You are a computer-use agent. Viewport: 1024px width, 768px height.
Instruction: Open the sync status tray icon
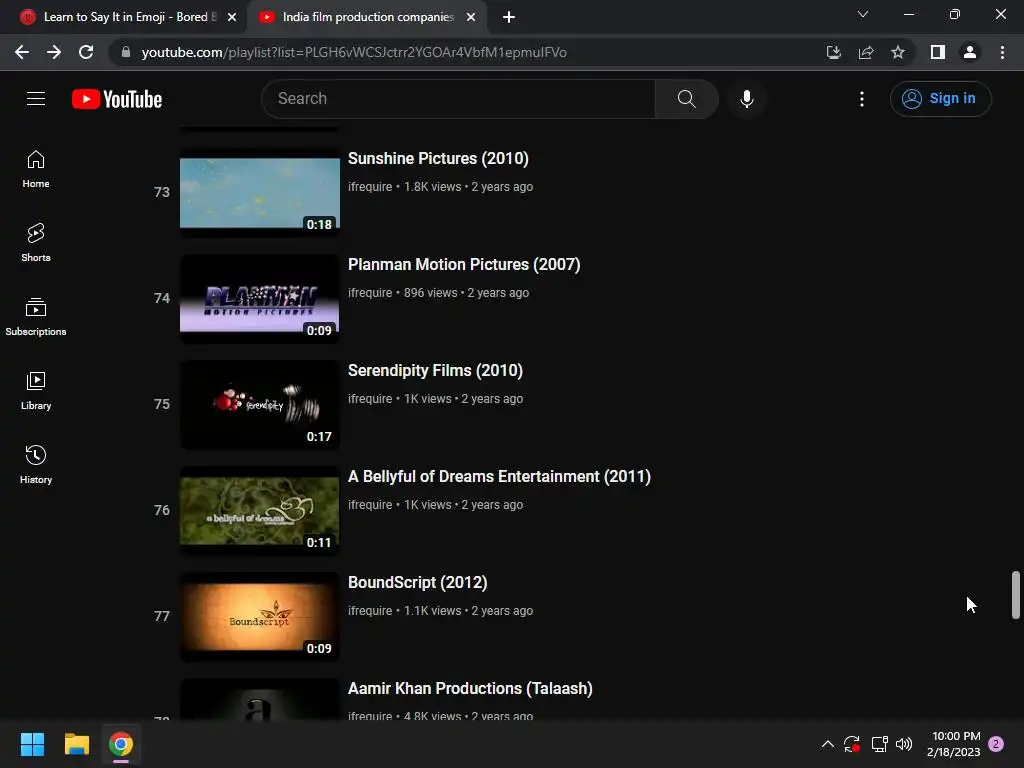(852, 744)
